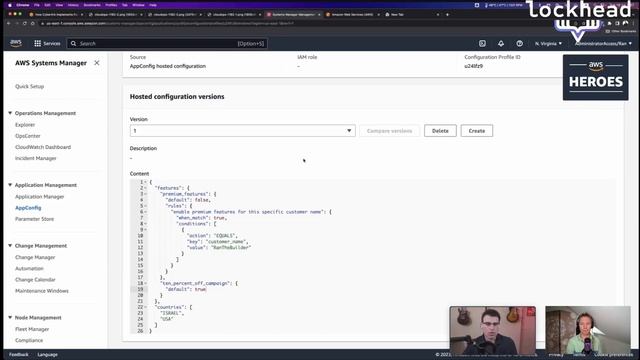
Task: Open Fleet Manager link
Action: coord(32,329)
